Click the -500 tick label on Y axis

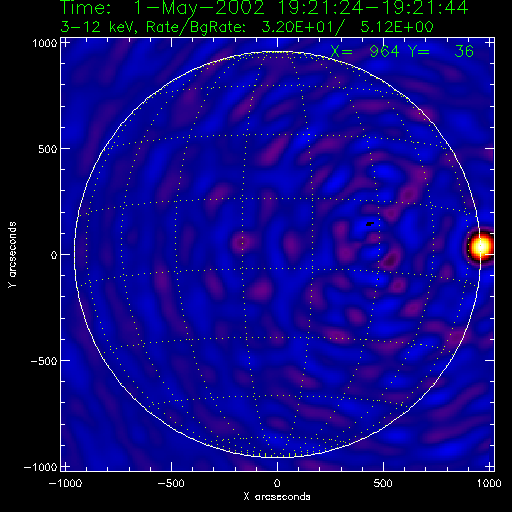pyautogui.click(x=44, y=361)
